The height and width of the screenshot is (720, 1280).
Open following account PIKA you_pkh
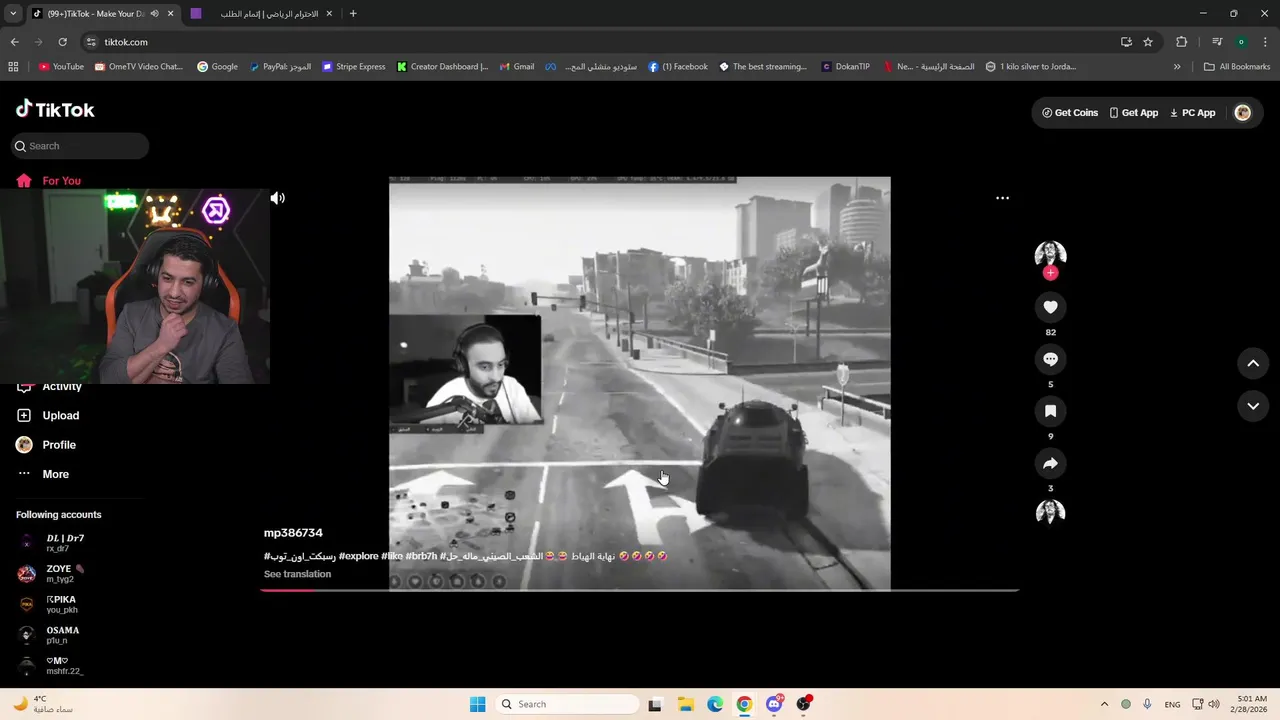click(x=62, y=605)
